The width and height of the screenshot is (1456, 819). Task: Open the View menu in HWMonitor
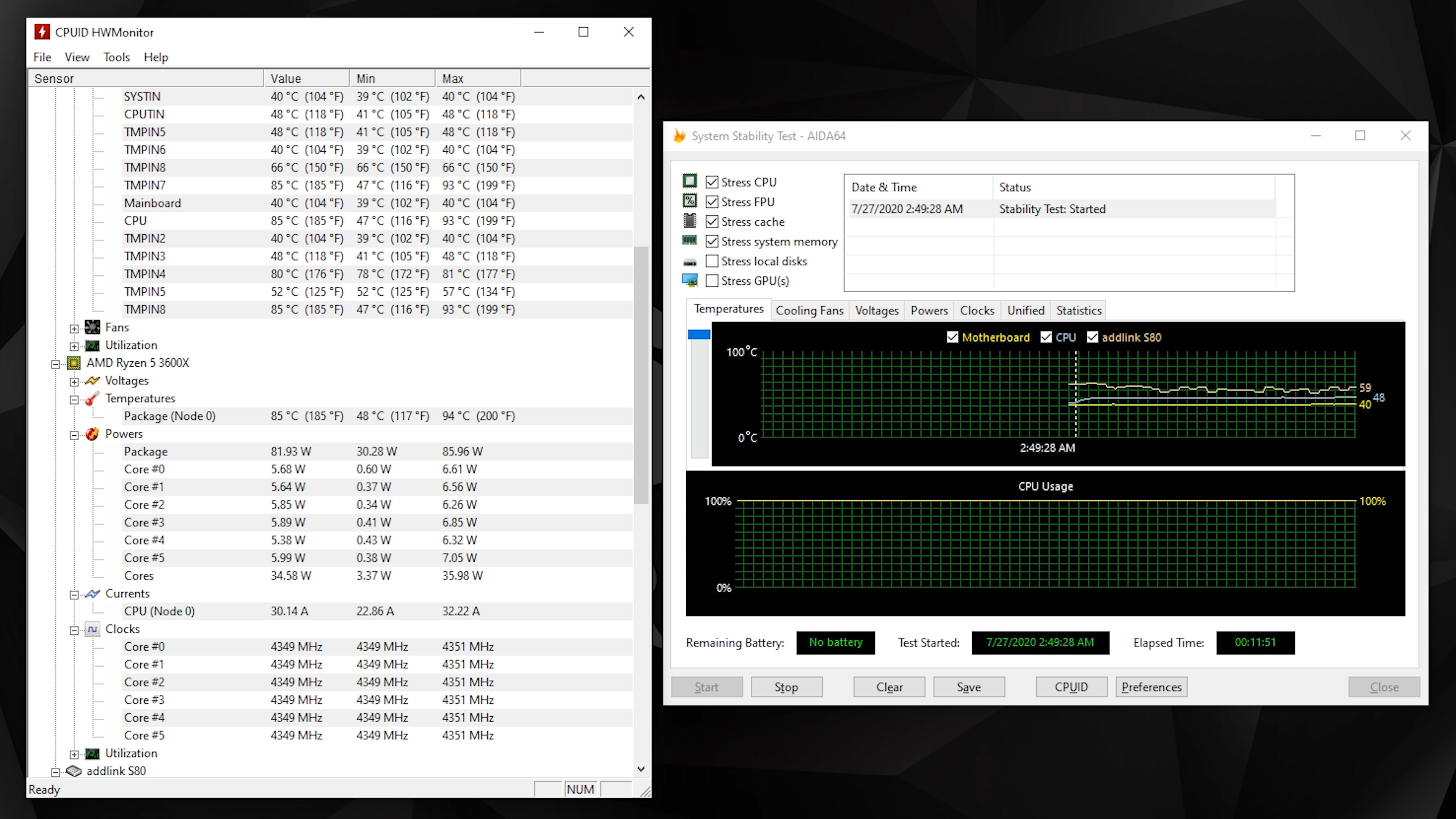click(x=77, y=57)
